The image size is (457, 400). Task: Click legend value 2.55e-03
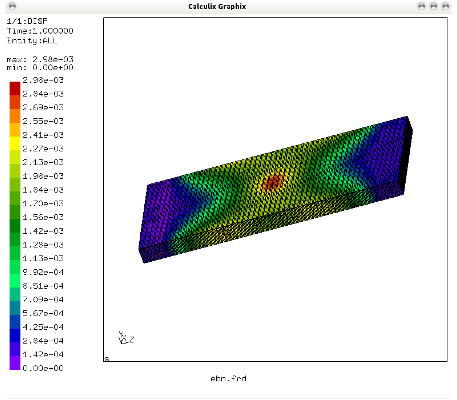point(43,121)
